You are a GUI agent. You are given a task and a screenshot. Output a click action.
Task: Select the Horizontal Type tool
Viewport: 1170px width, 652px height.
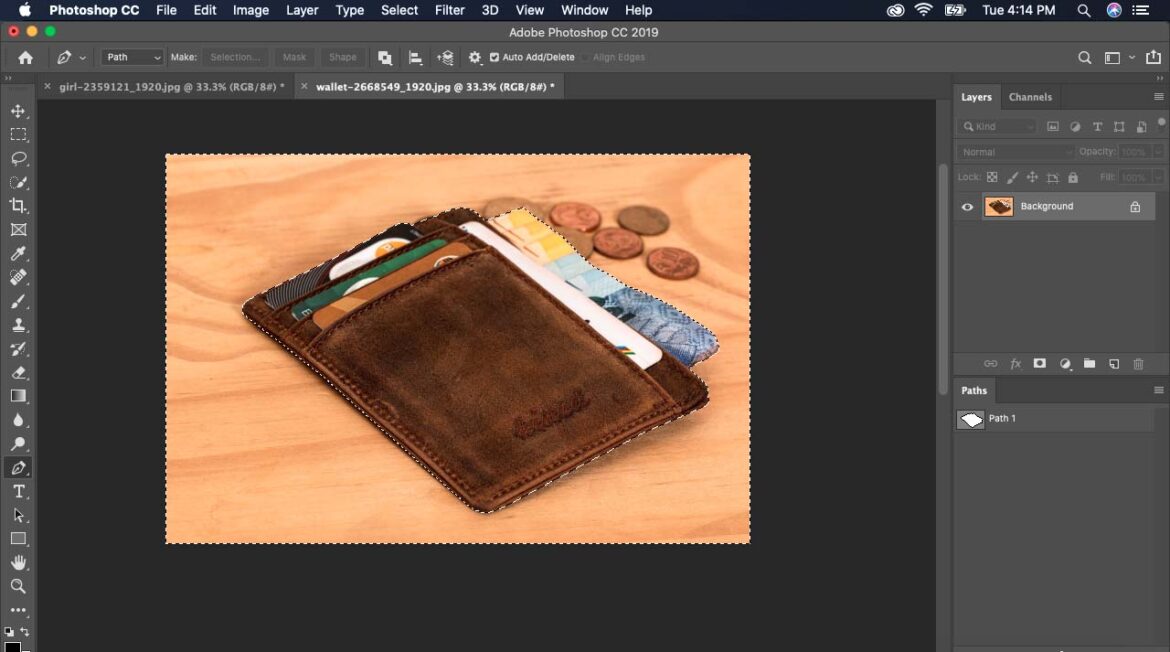(18, 491)
